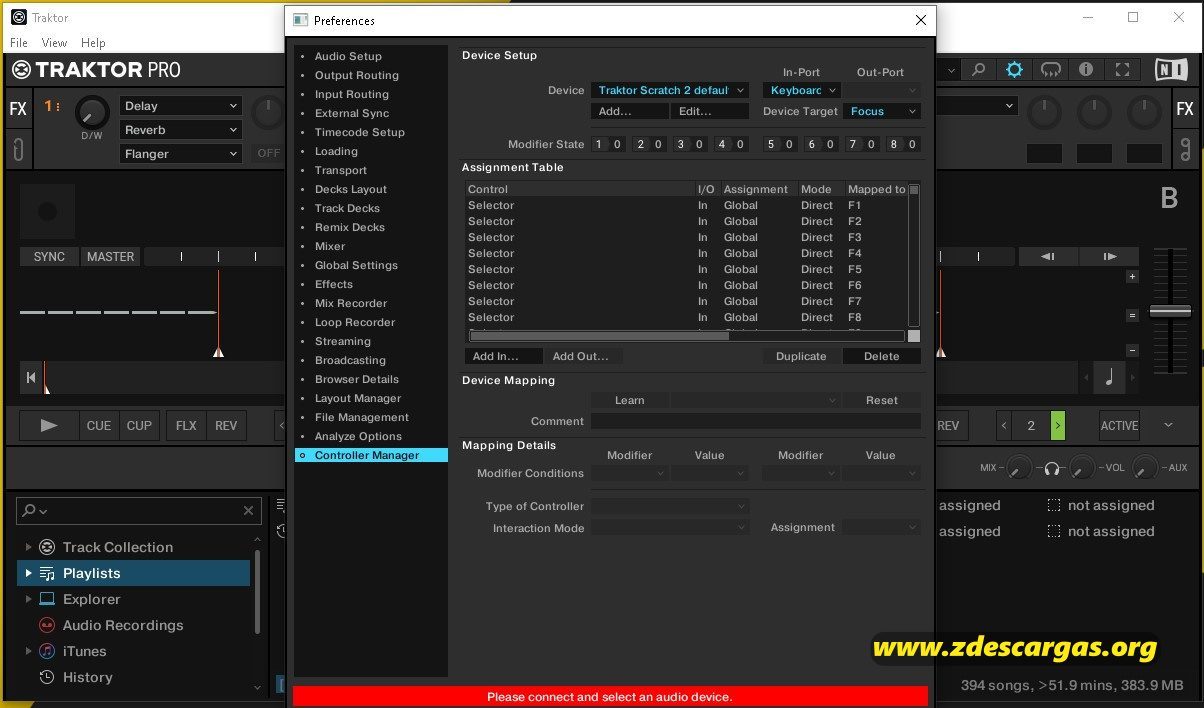Click the Deck A play button
Screen dimensions: 1204x708
point(49,426)
